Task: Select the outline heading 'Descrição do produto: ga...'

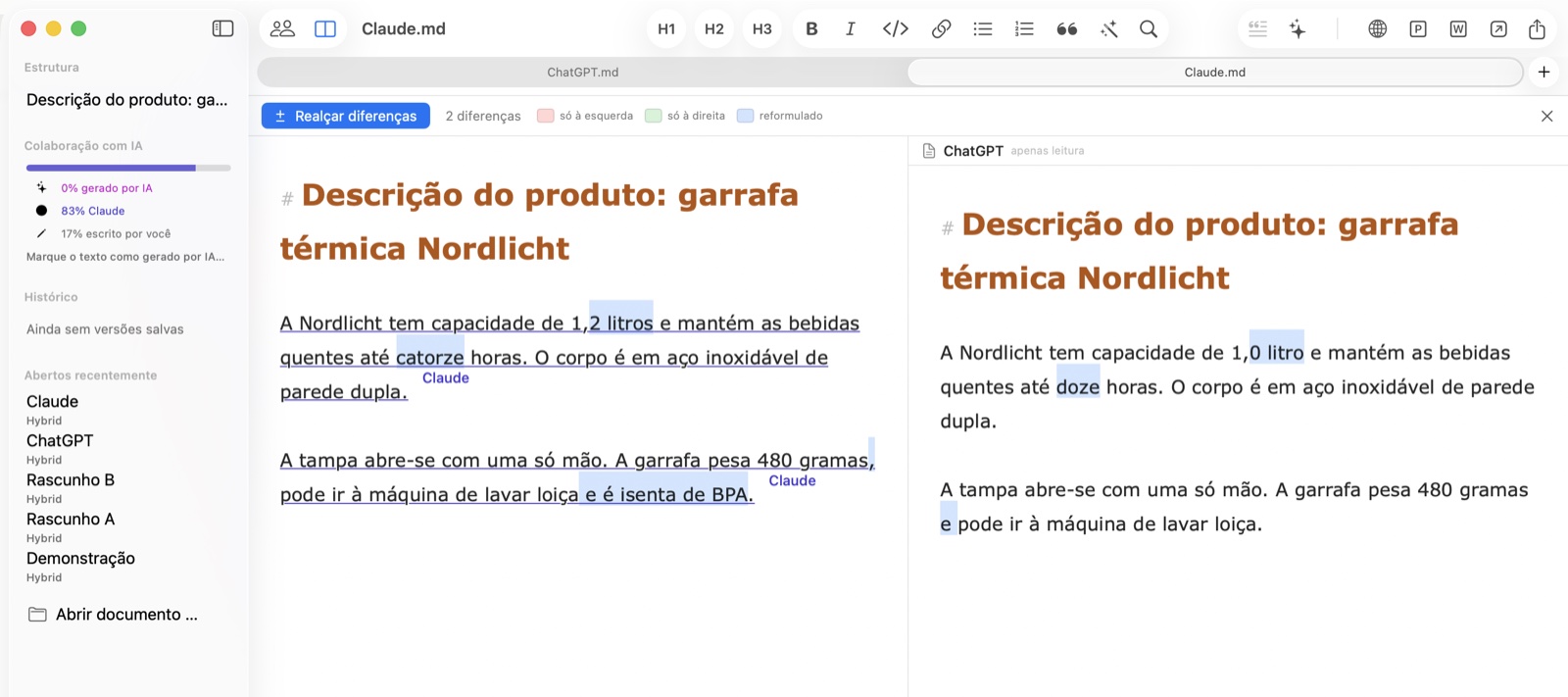Action: [x=127, y=99]
